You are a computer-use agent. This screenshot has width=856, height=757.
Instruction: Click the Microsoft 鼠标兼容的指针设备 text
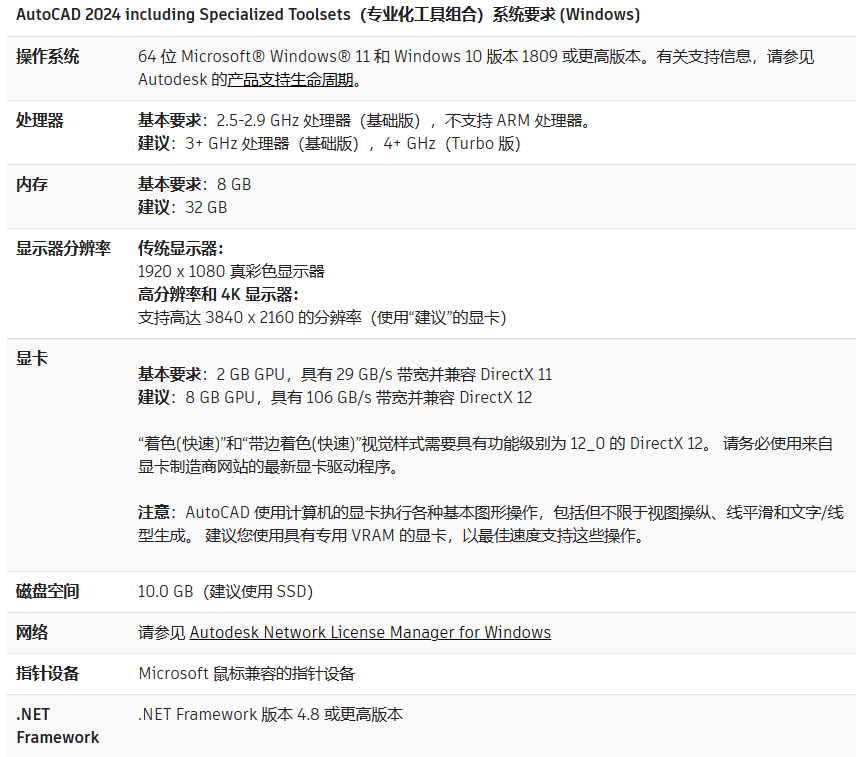[x=246, y=673]
